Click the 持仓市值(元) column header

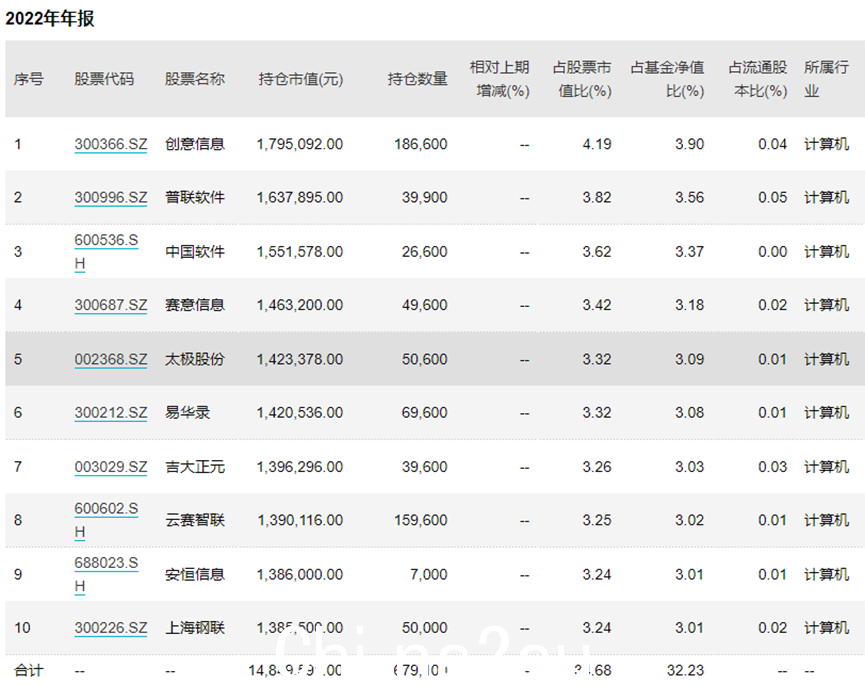coord(301,79)
